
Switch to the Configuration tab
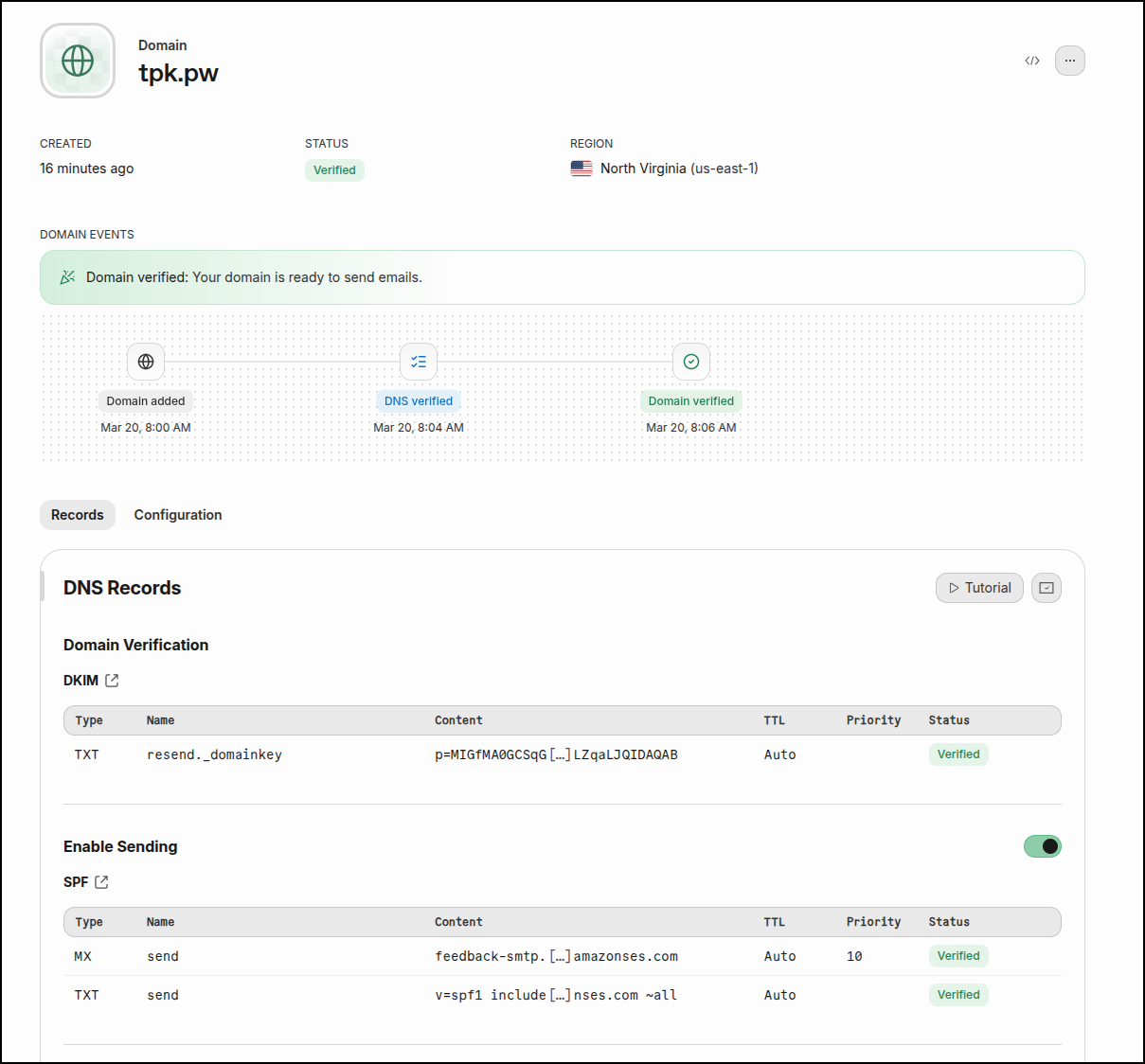pos(178,515)
